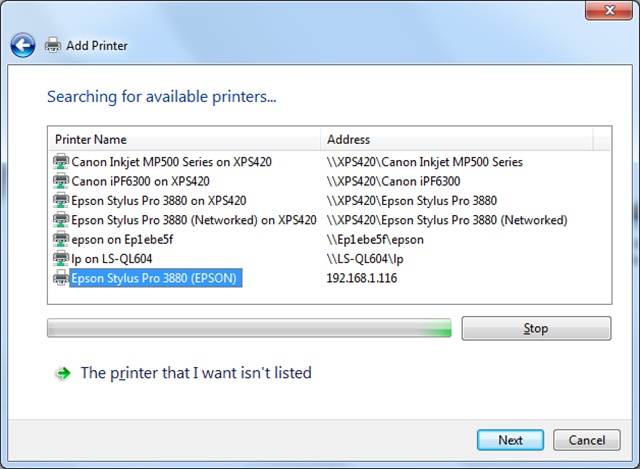Open "The printer that I want isn't listed"
Screen dimensions: 640x469
(x=196, y=373)
